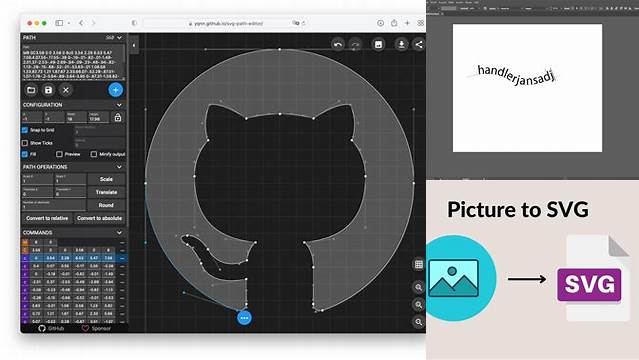Click the grid view icon beside the canvas
The width and height of the screenshot is (639, 360).
(419, 265)
